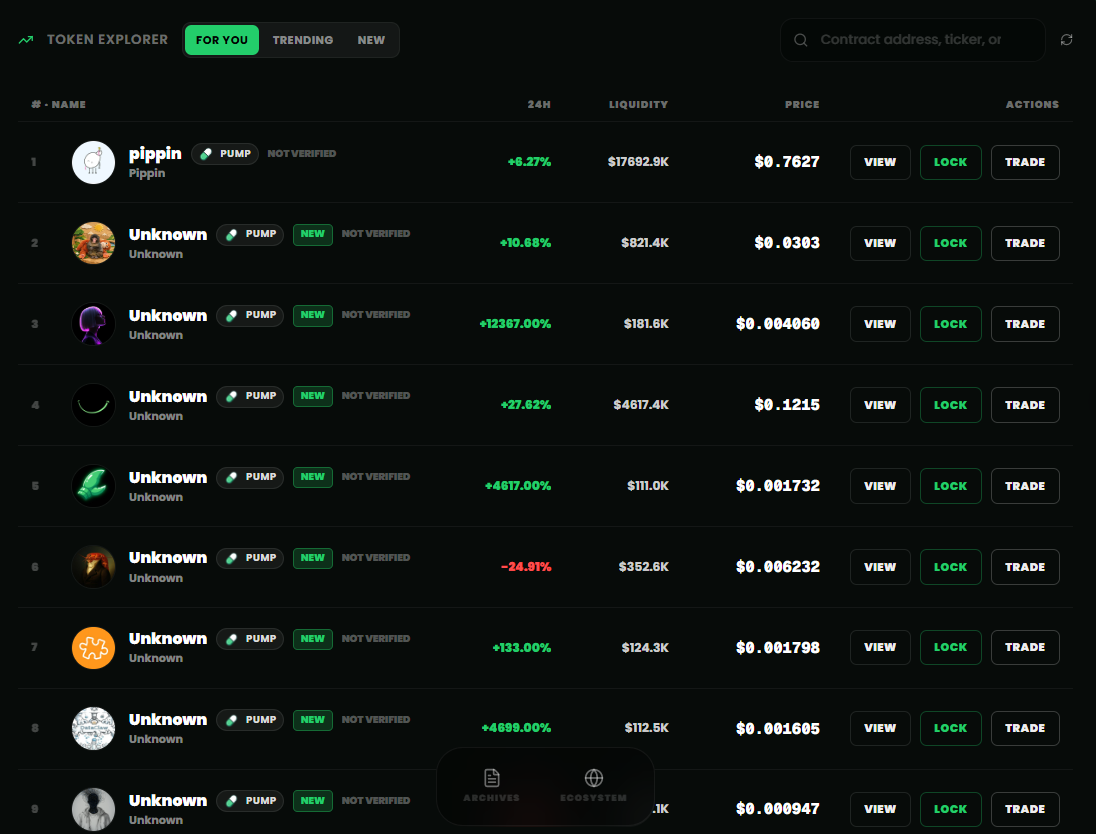This screenshot has width=1096, height=834.
Task: Select the For You tab
Action: [x=222, y=40]
